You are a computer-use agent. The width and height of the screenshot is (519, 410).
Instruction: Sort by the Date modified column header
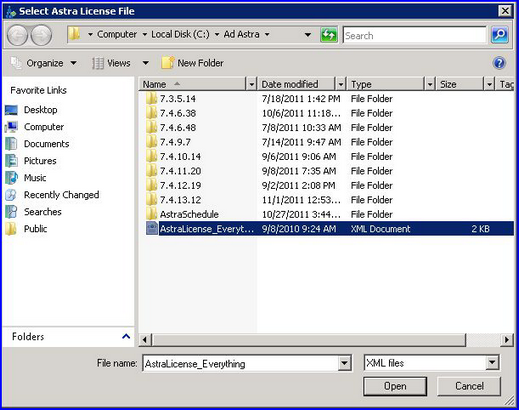click(x=297, y=84)
